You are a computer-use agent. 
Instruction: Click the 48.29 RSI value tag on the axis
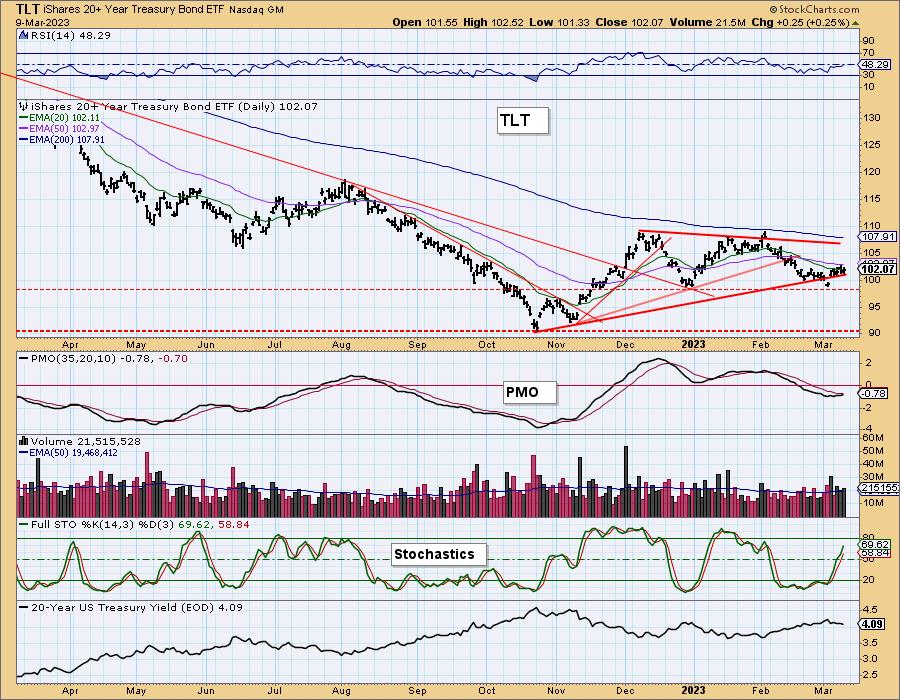click(876, 65)
